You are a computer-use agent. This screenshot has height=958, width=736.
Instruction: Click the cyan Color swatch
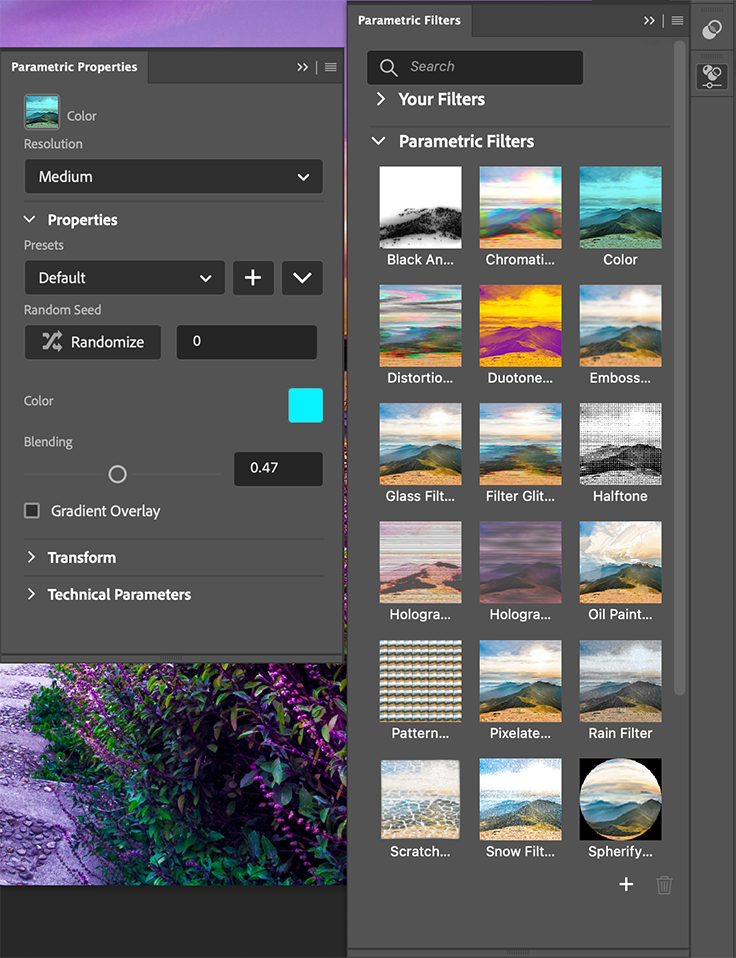click(305, 405)
